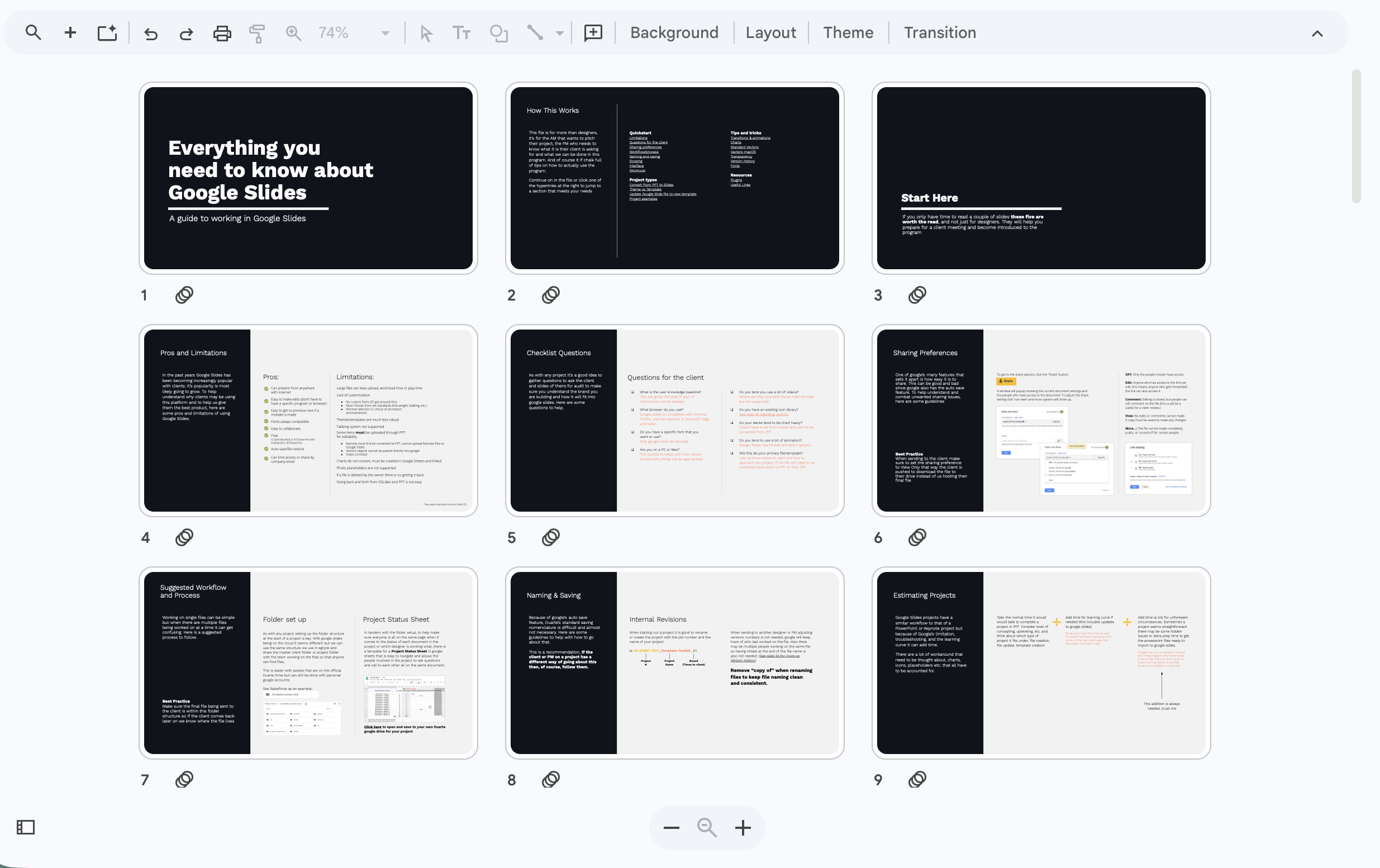Click the link icon under slide 2
1380x868 pixels.
[x=551, y=295]
